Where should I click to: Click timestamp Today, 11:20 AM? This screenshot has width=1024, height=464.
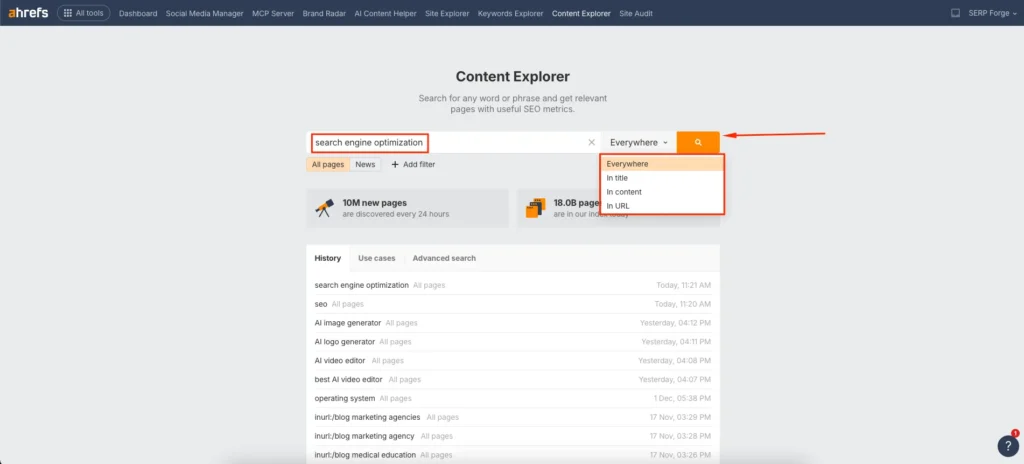683,305
